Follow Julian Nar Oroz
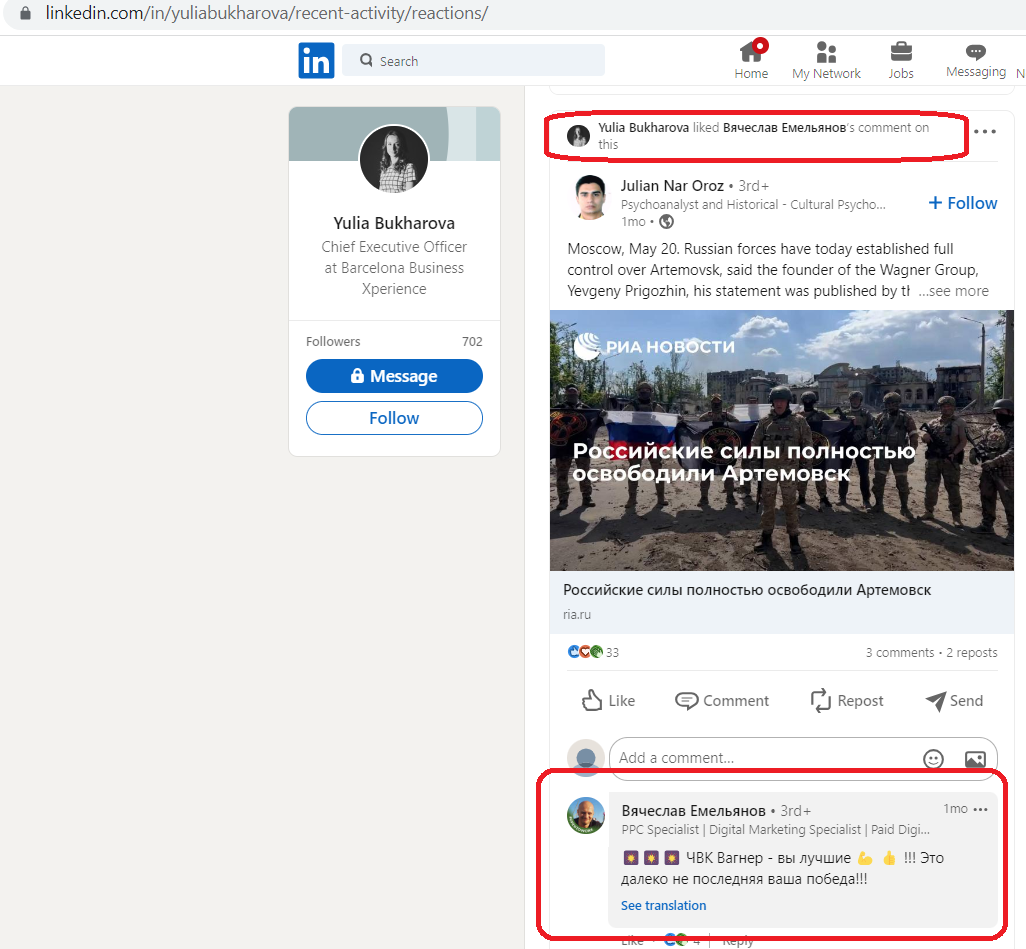Viewport: 1026px width, 949px height. tap(963, 204)
